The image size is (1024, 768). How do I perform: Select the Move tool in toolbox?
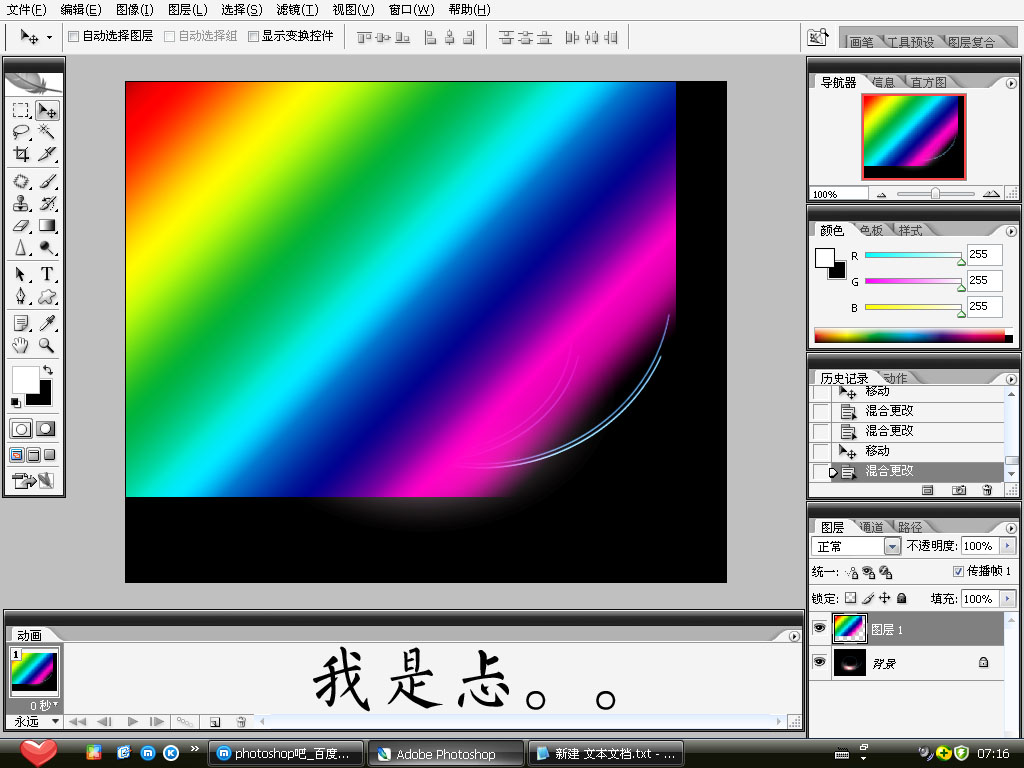[x=46, y=110]
